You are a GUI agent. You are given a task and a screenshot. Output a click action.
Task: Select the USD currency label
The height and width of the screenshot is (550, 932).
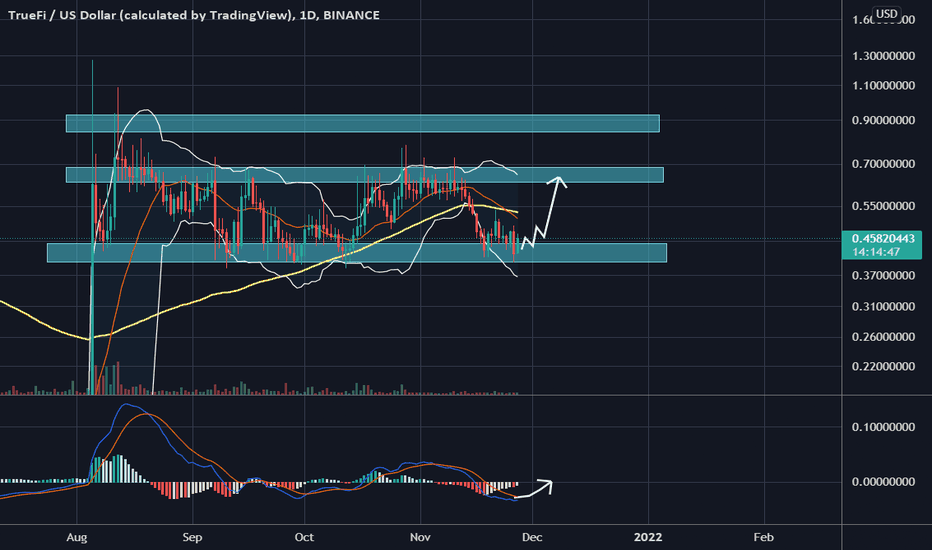click(x=886, y=14)
